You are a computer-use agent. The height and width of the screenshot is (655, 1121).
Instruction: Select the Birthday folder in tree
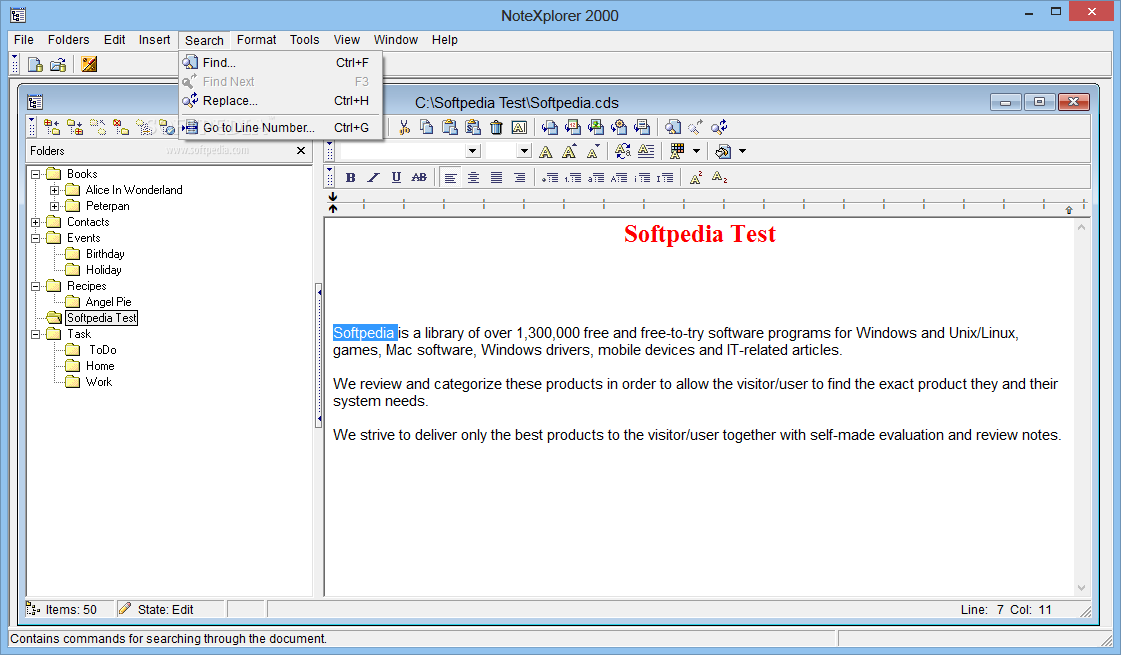(x=105, y=254)
